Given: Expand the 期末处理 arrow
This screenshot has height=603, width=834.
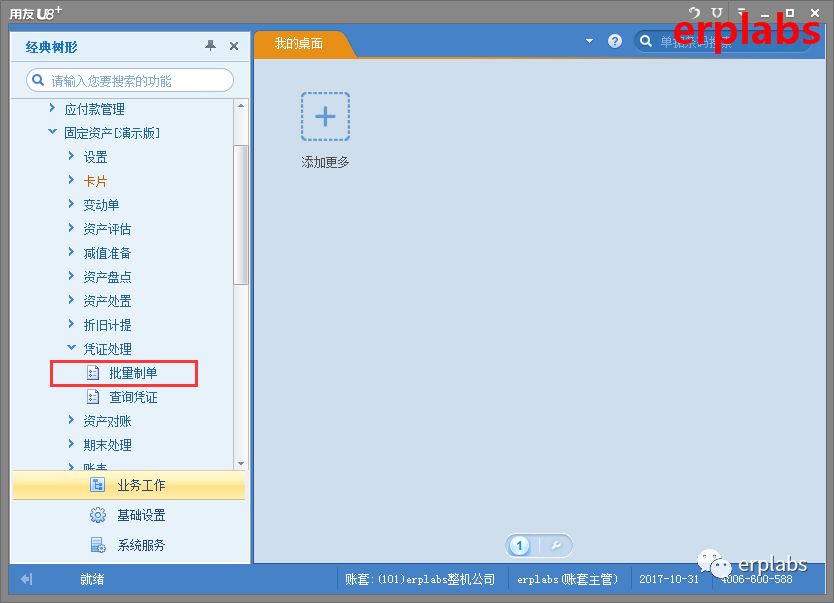Looking at the screenshot, I should (71, 444).
